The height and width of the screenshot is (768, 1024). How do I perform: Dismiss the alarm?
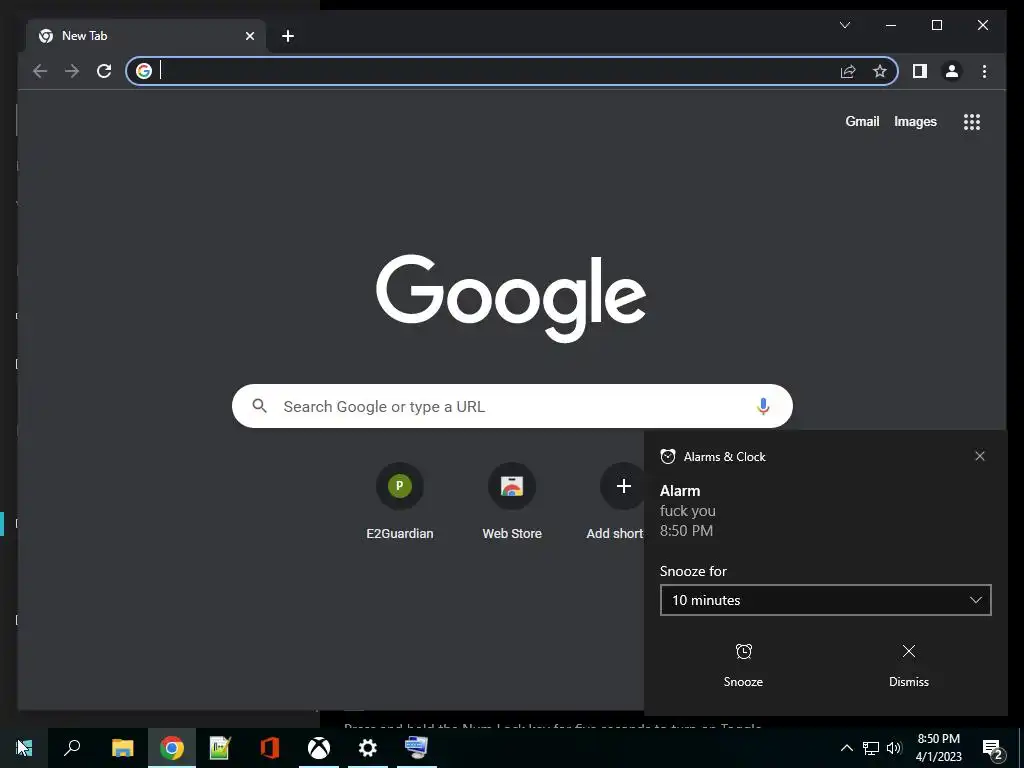(908, 665)
